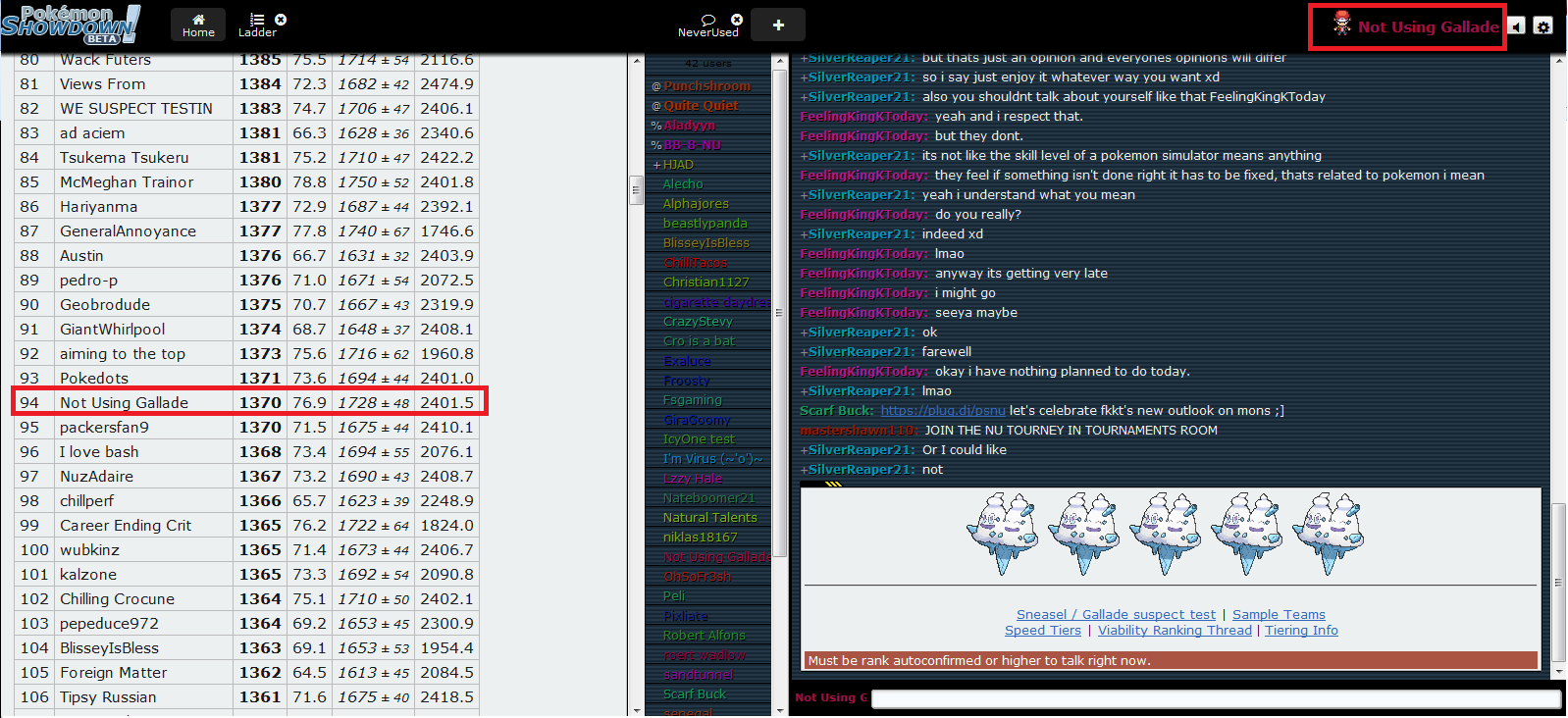Close the Ladder tab

click(x=281, y=20)
